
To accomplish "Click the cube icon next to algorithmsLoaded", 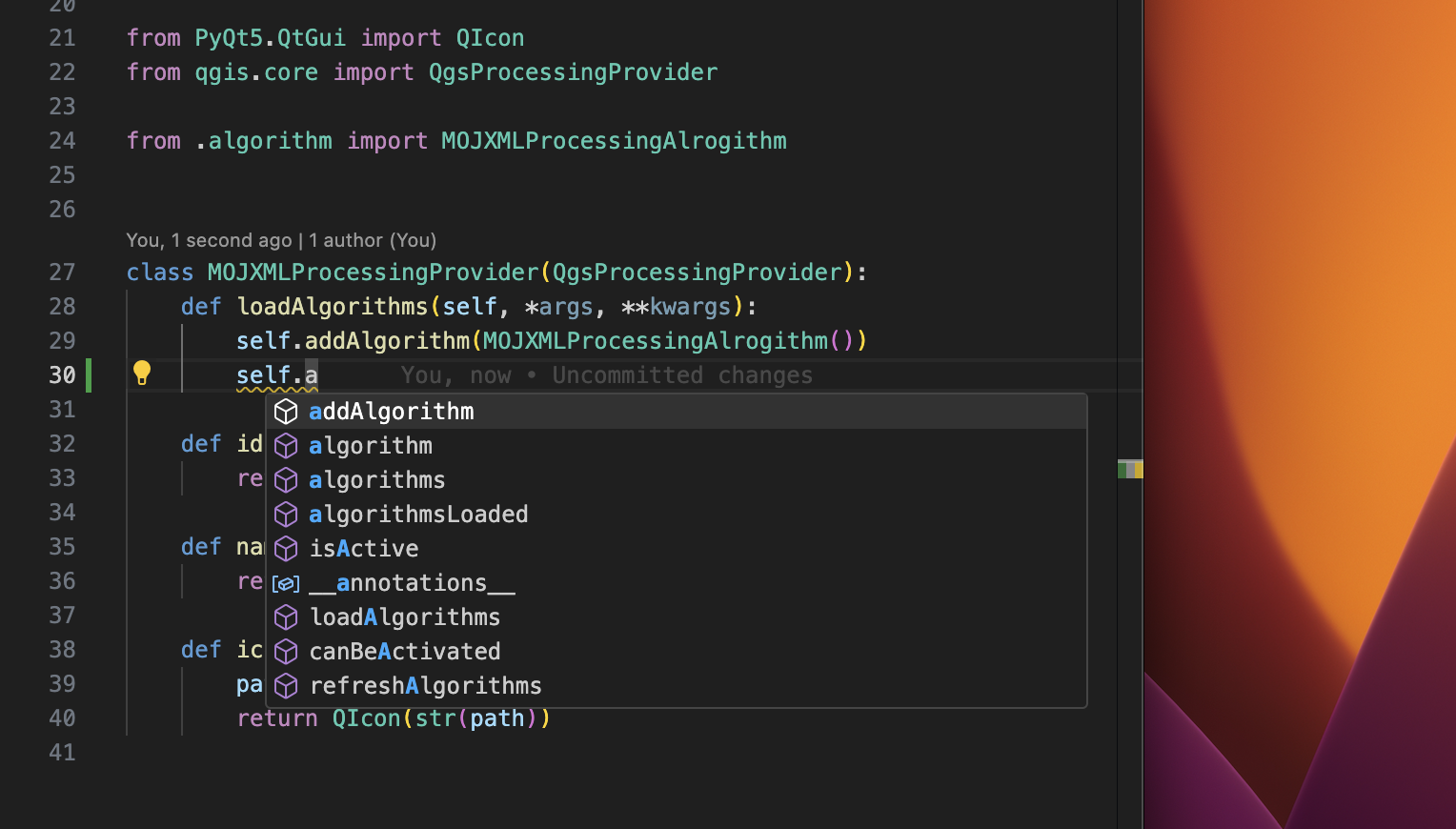I will pos(286,514).
